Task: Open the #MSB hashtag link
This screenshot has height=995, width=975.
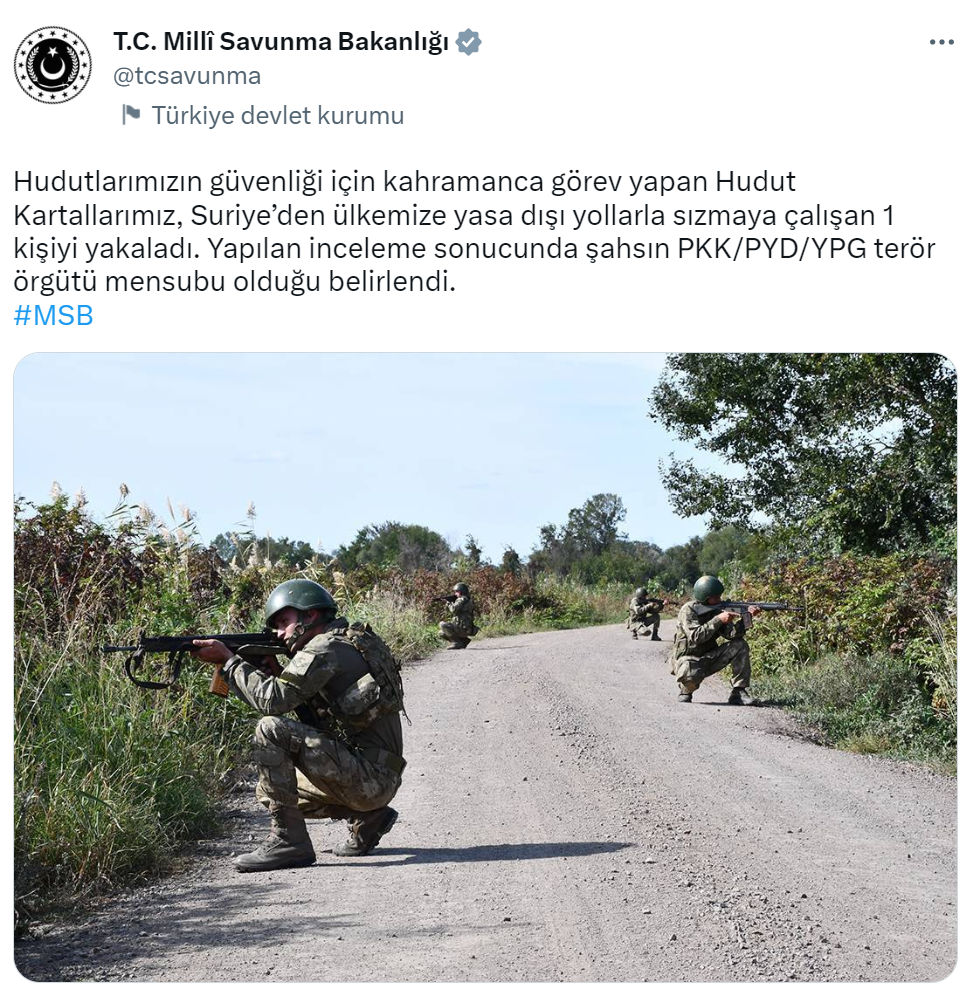Action: pos(53,315)
